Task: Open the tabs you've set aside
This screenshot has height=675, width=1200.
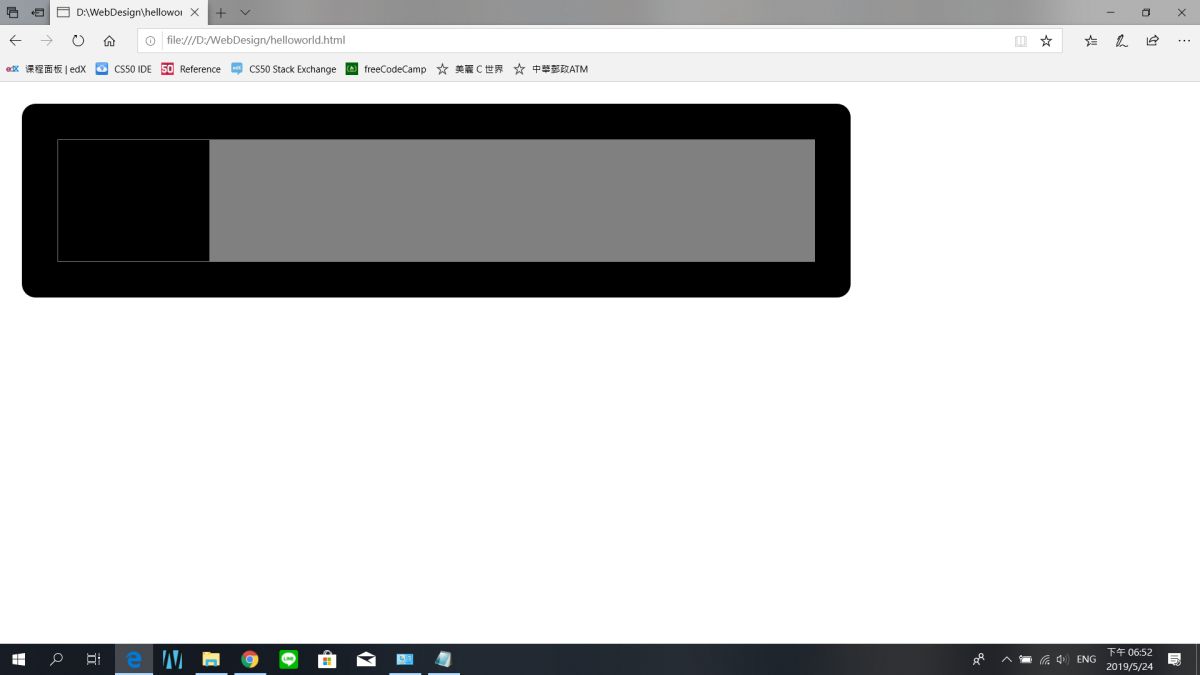Action: (x=13, y=12)
